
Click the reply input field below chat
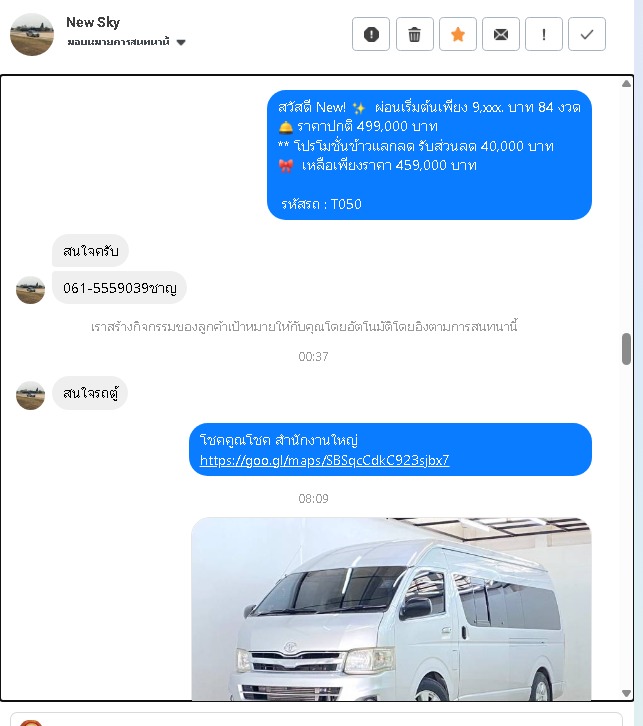click(316, 719)
